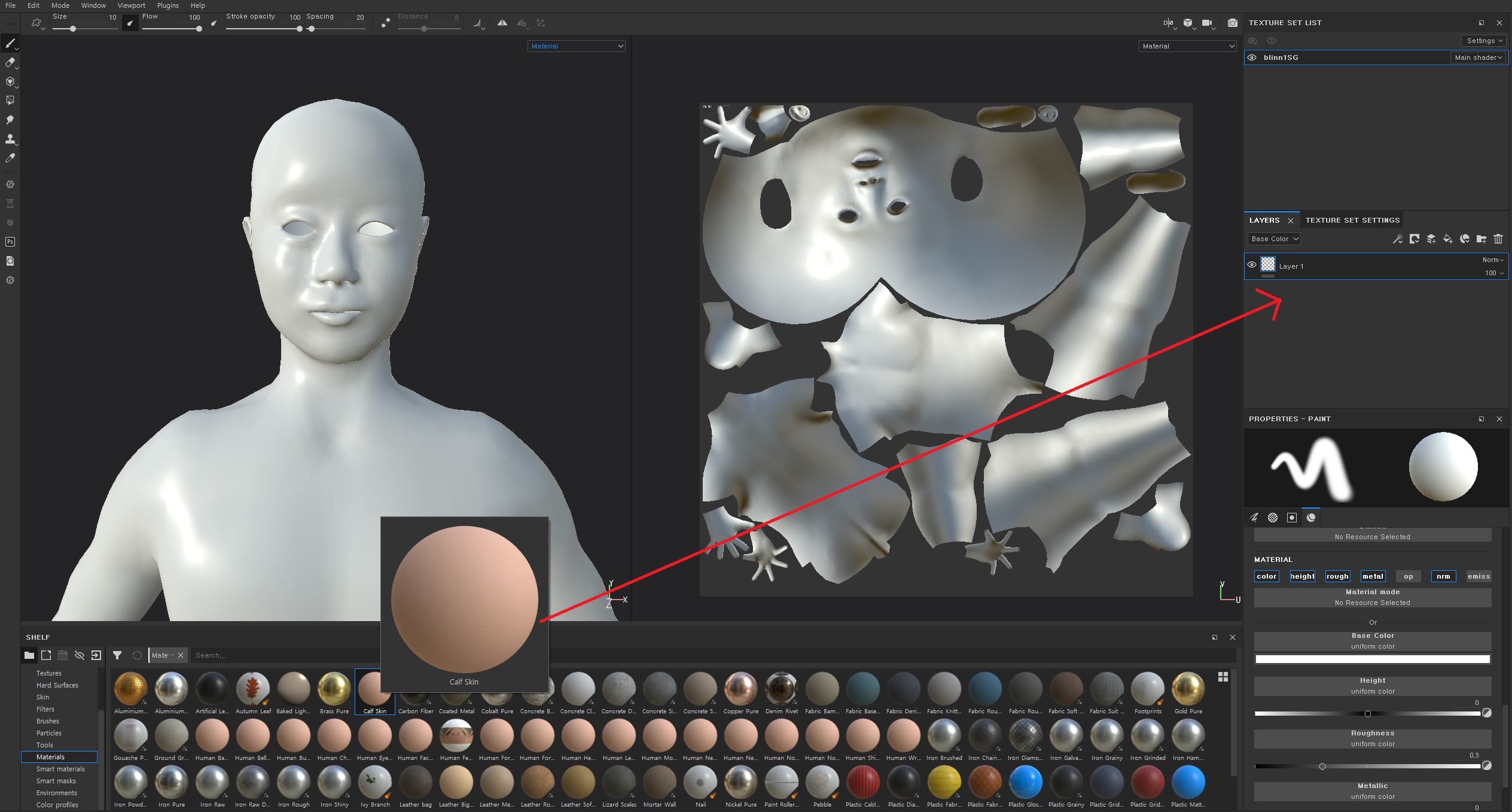Enable the emiss material channel
Viewport: 1512px width, 812px height.
(1479, 576)
